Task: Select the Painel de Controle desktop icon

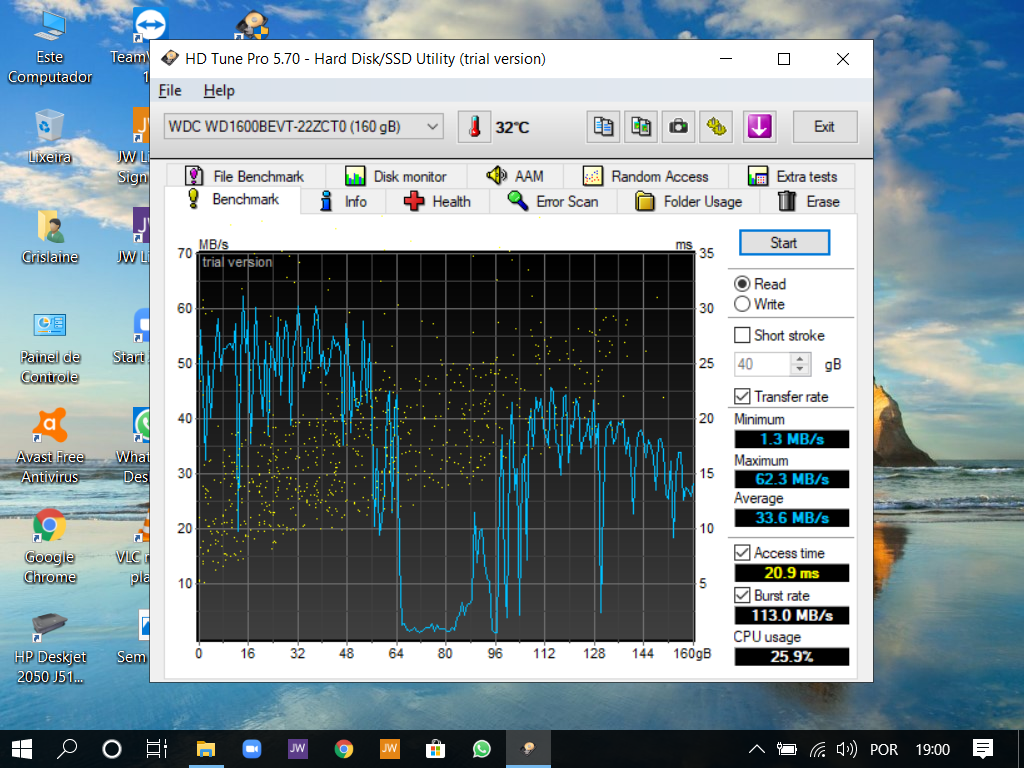Action: click(50, 347)
